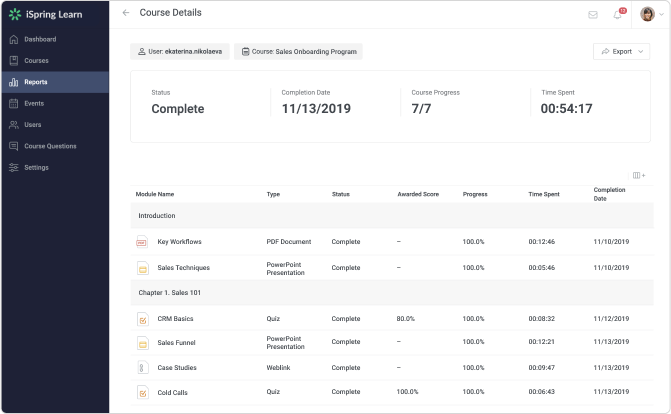The height and width of the screenshot is (414, 671).
Task: Click the 7/7 course progress value
Action: click(x=421, y=109)
